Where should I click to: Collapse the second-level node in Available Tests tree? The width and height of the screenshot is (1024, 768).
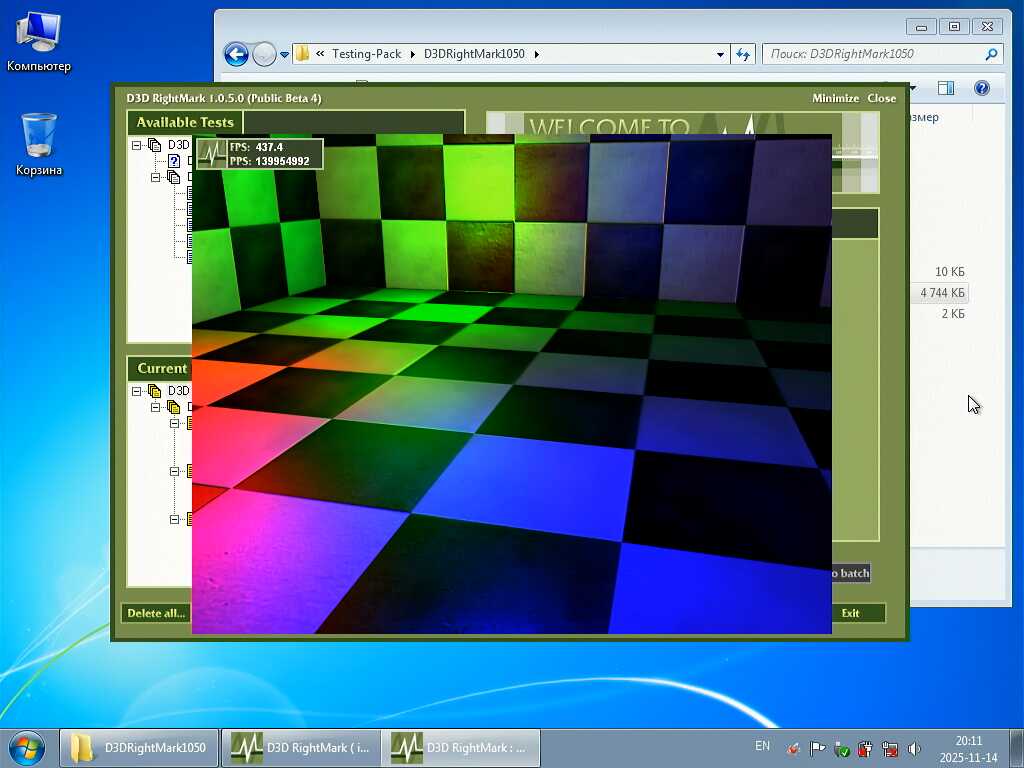click(156, 177)
